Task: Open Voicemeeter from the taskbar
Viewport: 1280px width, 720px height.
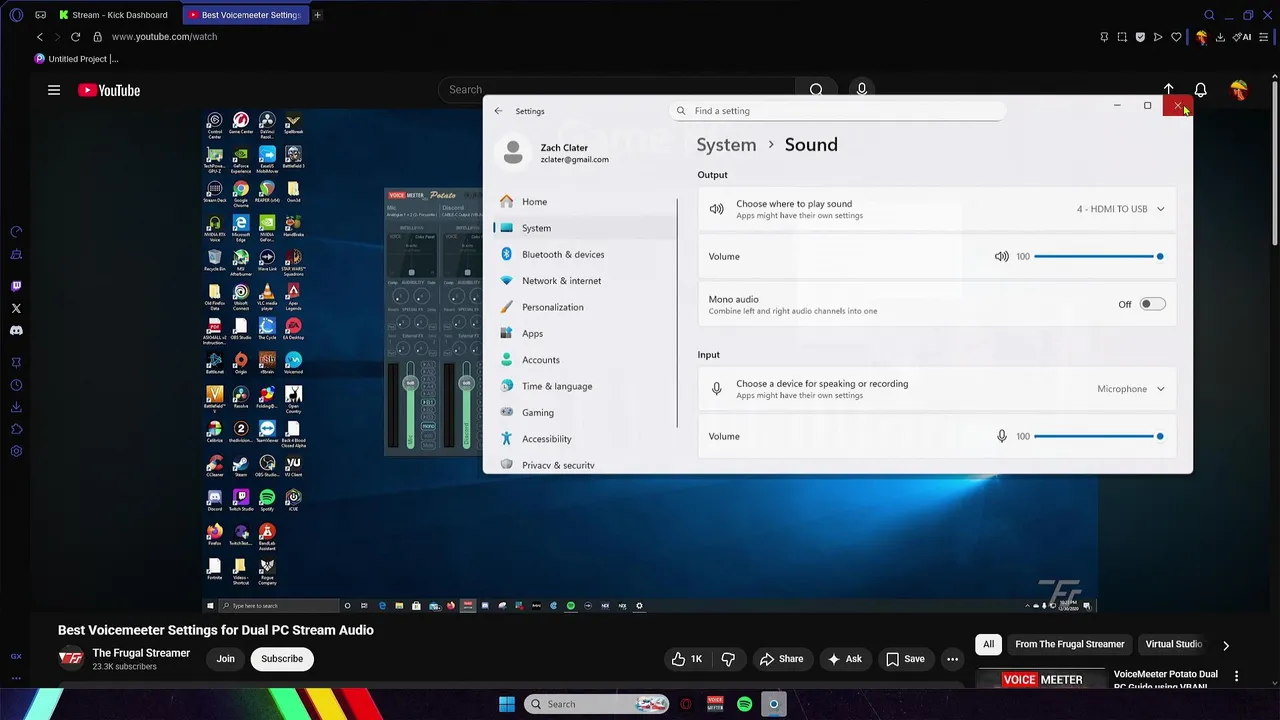Action: point(715,704)
